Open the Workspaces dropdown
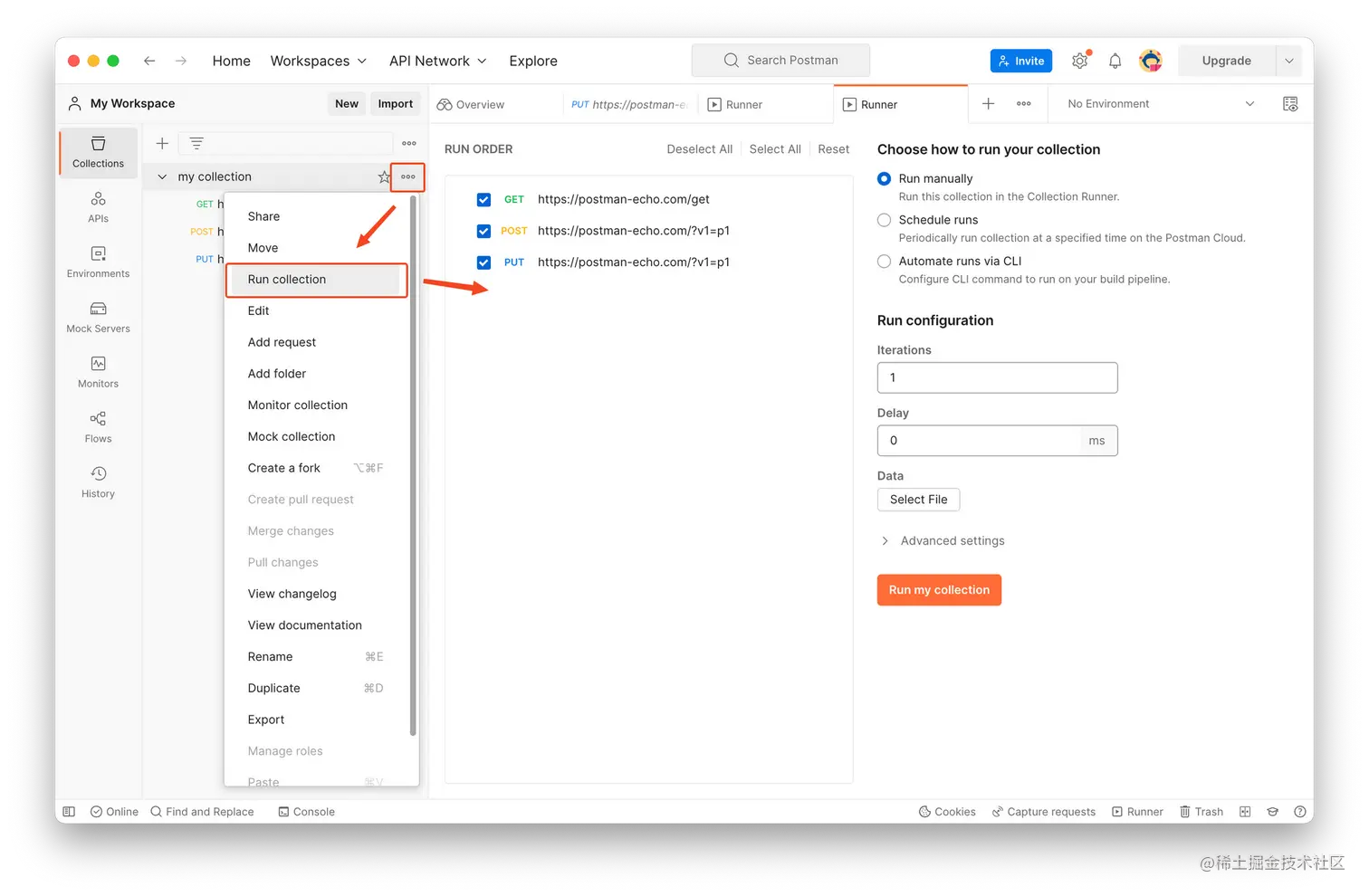Image resolution: width=1369 pixels, height=896 pixels. (319, 61)
